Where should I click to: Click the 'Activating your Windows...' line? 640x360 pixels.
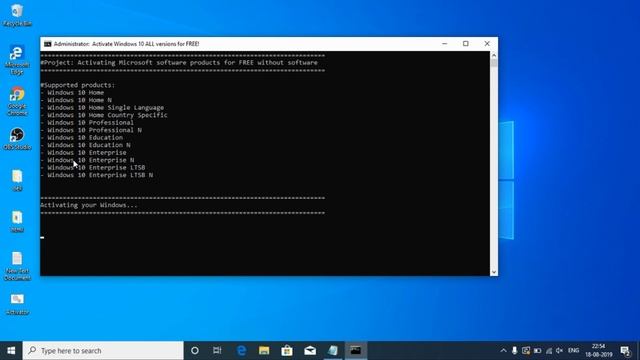click(x=89, y=205)
